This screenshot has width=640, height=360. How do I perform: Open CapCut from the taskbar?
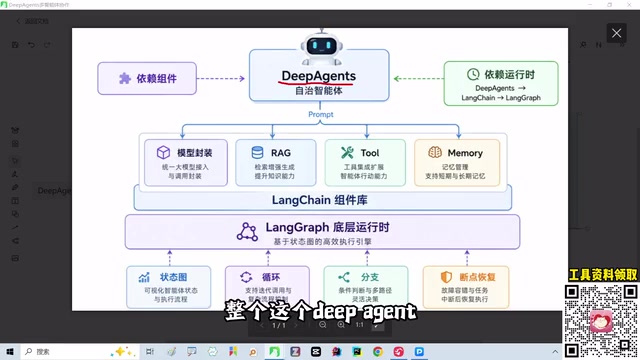316,351
